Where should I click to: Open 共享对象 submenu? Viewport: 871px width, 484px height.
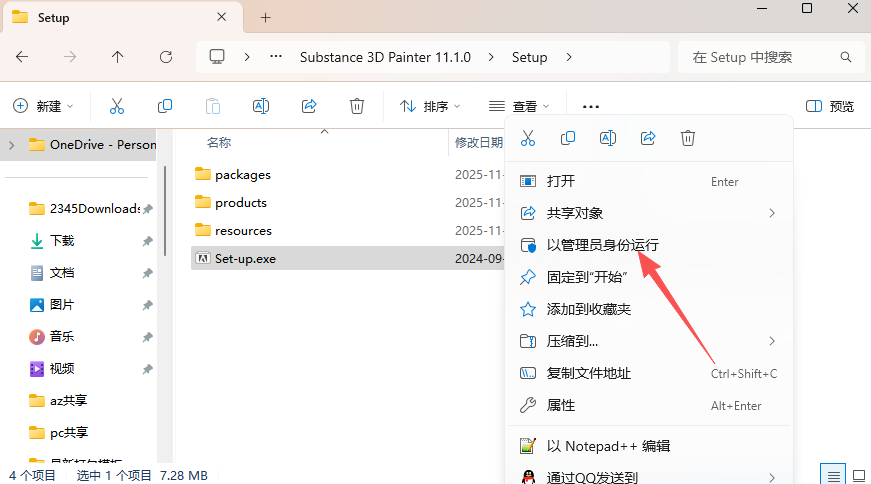point(648,213)
